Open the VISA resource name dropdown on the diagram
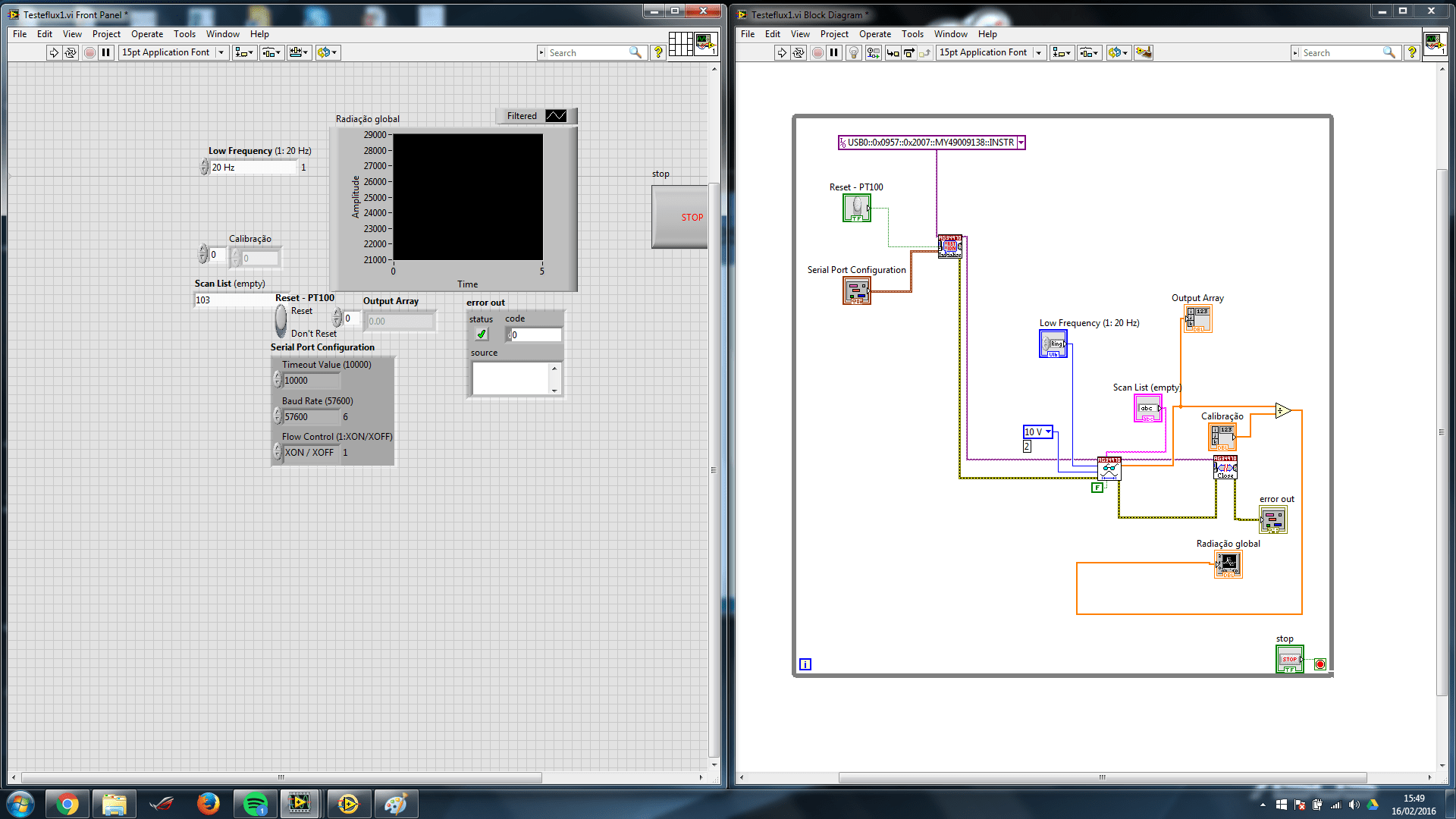 (x=1021, y=143)
